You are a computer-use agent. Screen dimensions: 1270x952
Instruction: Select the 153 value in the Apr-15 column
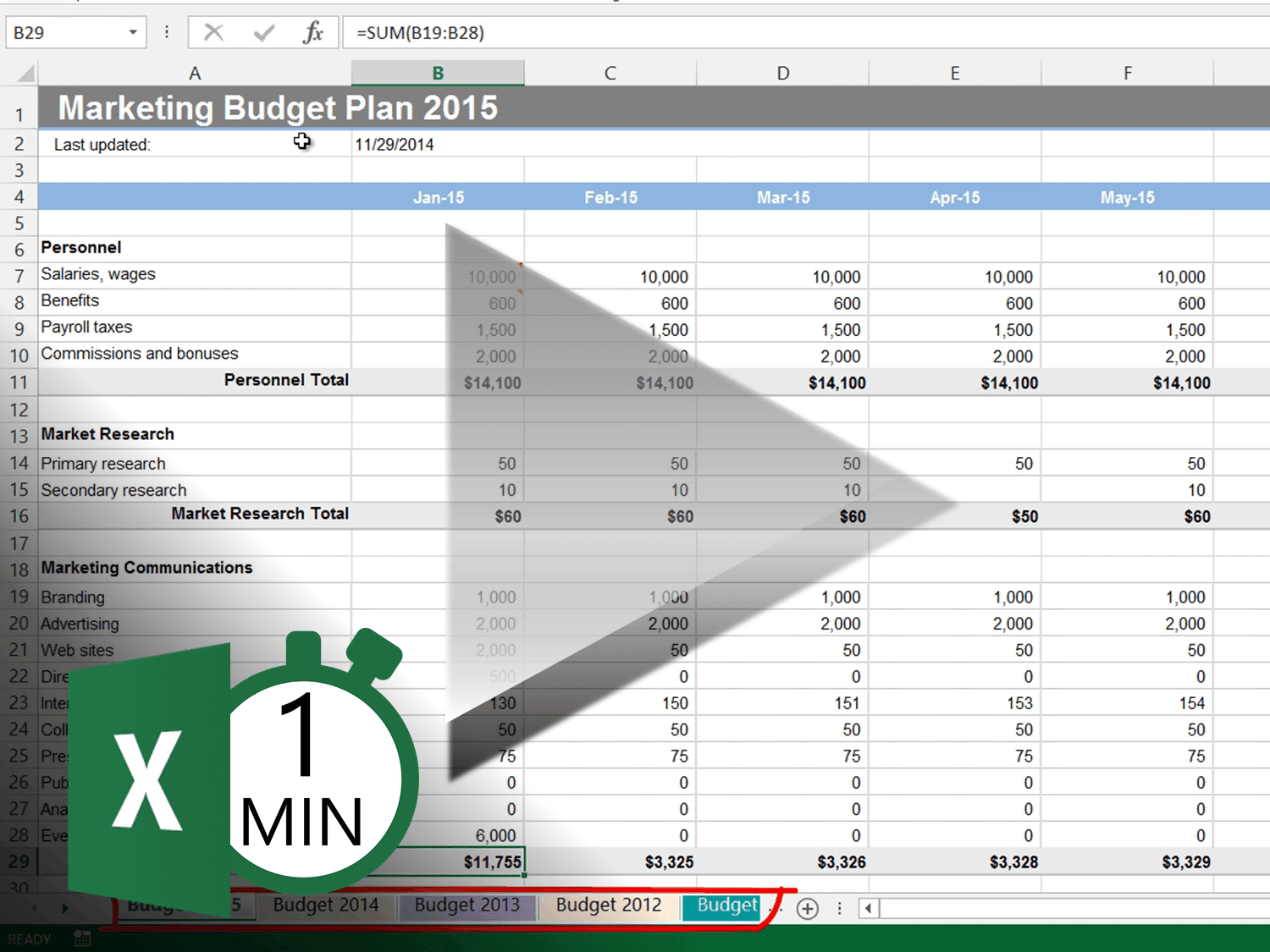[x=955, y=702]
